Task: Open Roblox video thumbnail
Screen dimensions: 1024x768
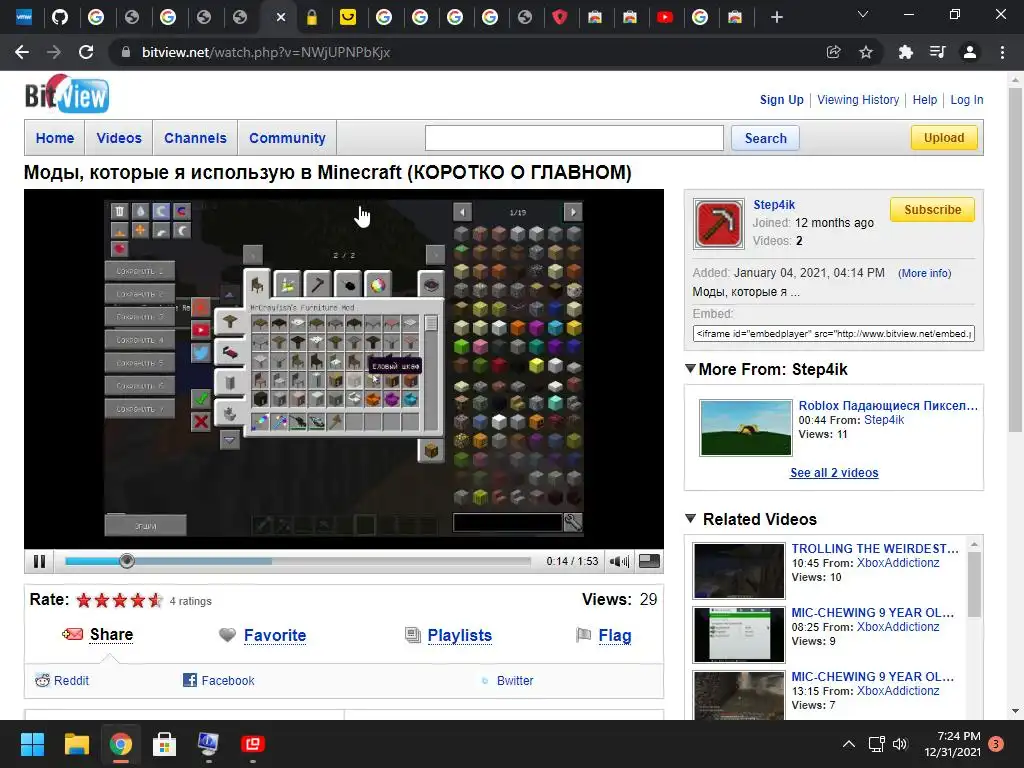Action: 745,428
